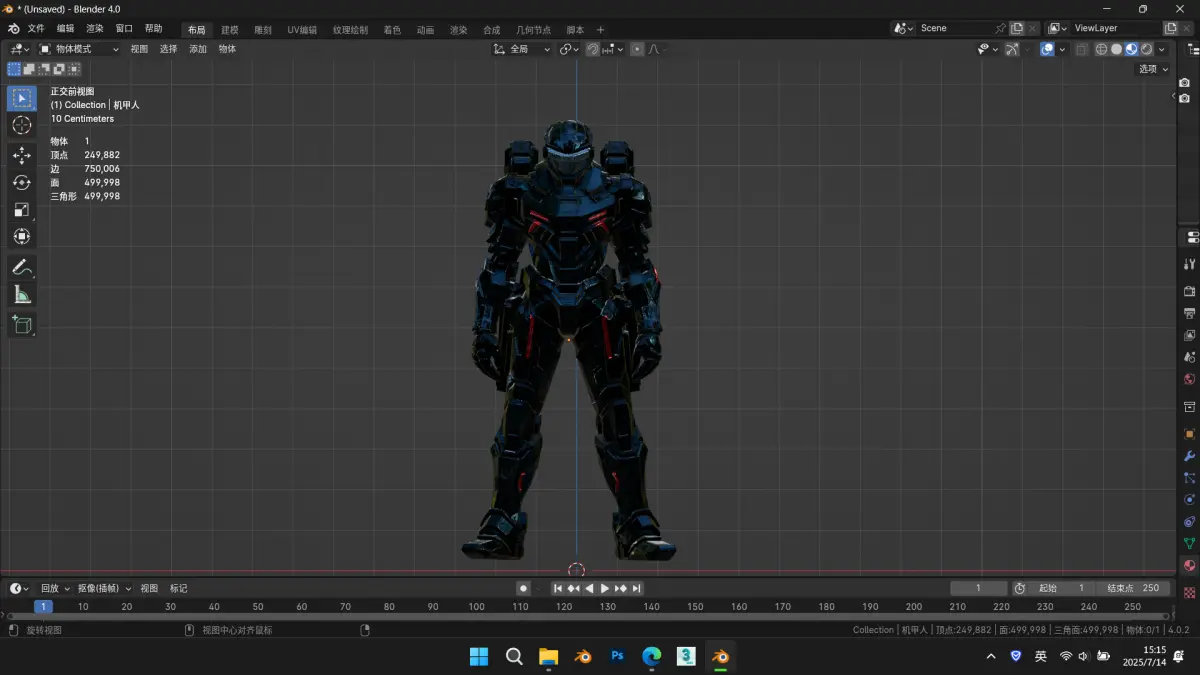Toggle snapping magnet in viewport header
Screen dimensions: 1200x675
(593, 49)
